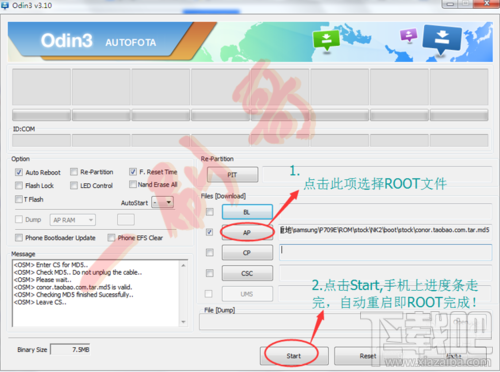This screenshot has height=372, width=500.
Task: Enable the LED Control checkbox
Action: (x=74, y=185)
